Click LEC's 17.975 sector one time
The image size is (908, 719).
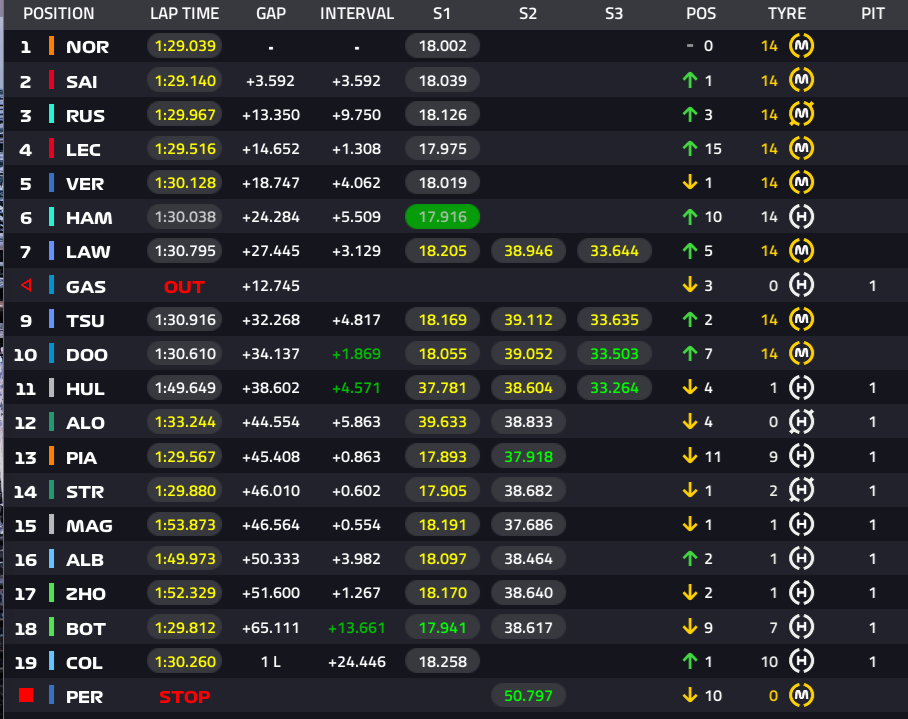tap(442, 148)
